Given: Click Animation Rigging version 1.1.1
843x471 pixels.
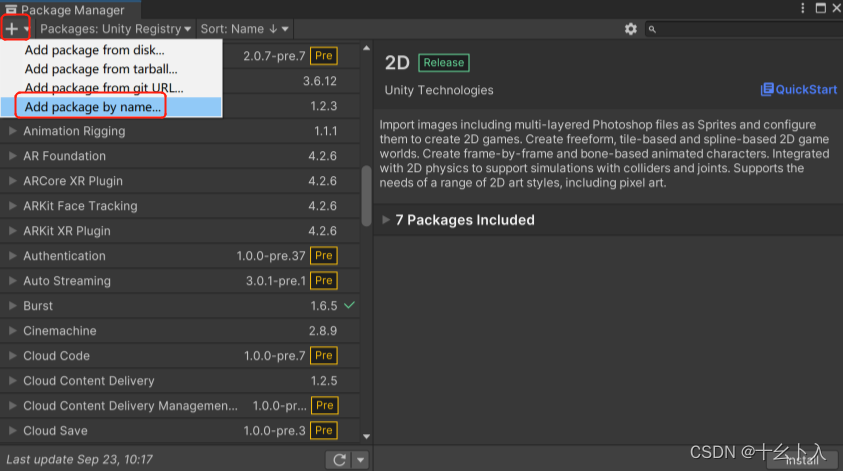Looking at the screenshot, I should [x=325, y=131].
